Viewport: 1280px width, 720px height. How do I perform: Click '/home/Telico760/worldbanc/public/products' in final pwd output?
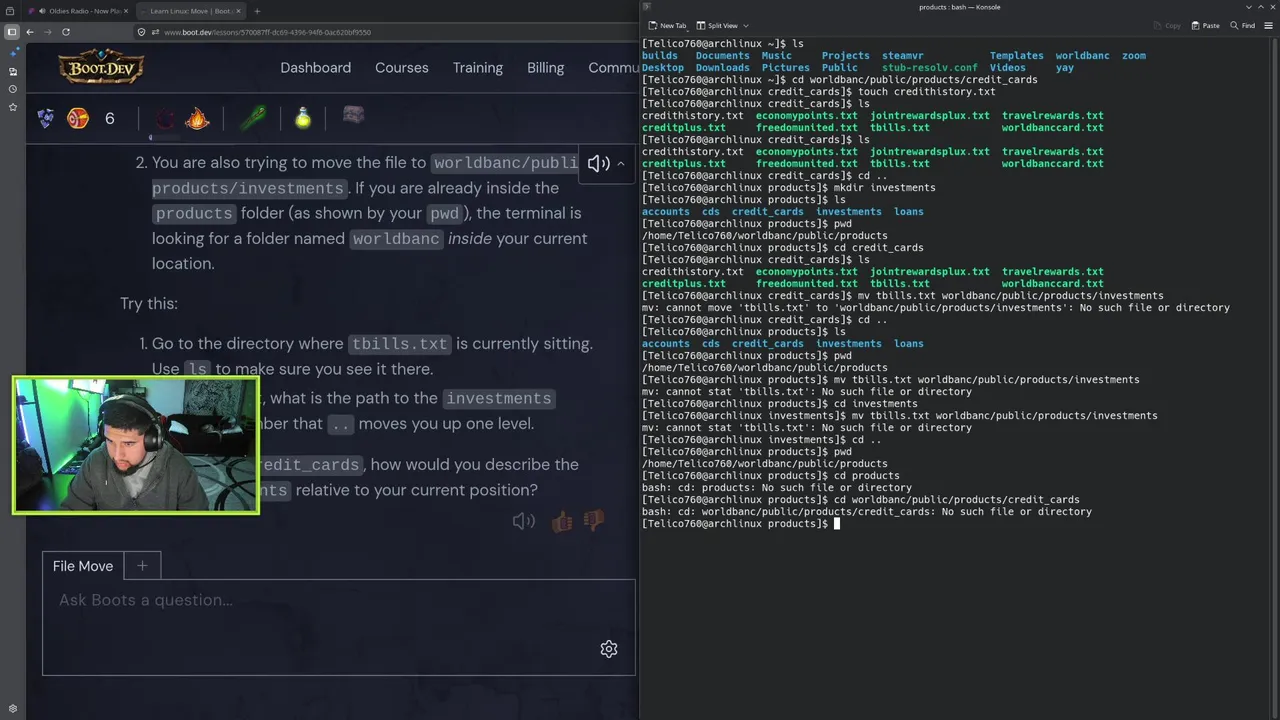click(x=765, y=463)
